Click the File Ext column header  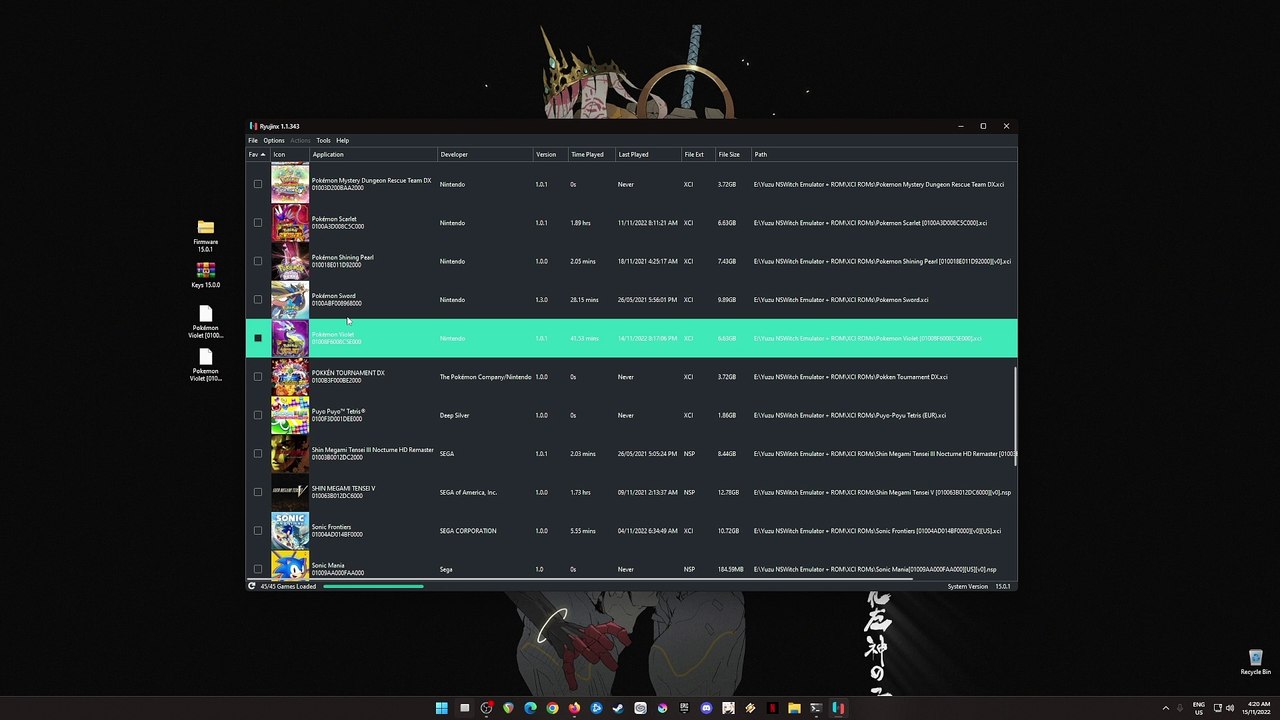698,154
